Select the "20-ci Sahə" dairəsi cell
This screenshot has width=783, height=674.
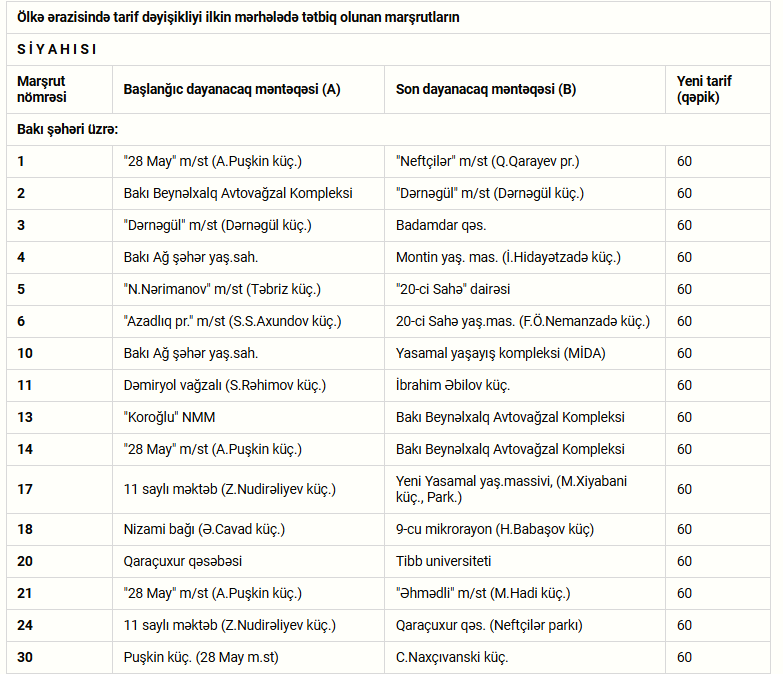click(525, 290)
